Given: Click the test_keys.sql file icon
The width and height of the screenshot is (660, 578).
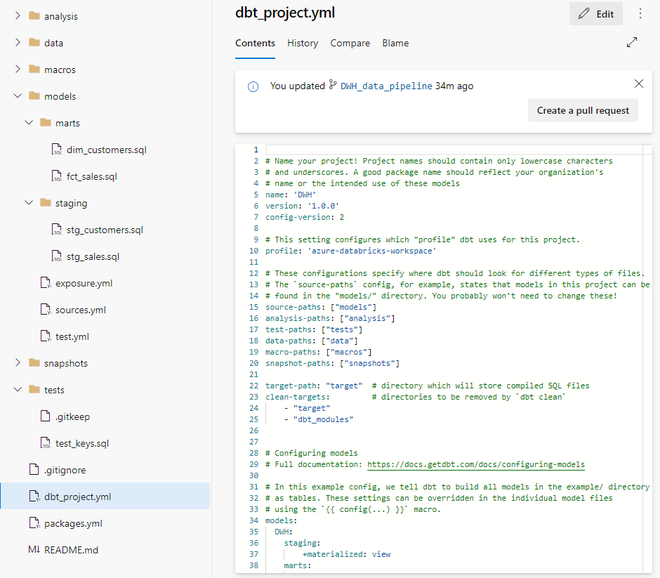Looking at the screenshot, I should (45, 443).
